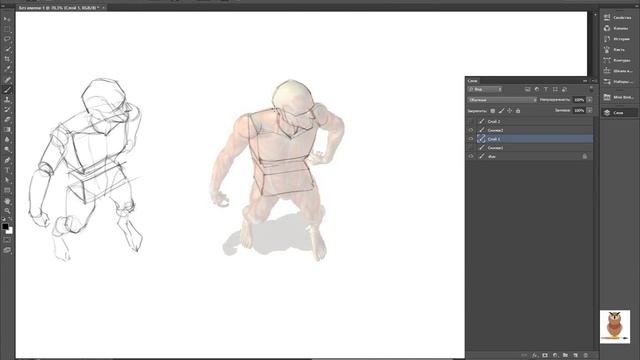This screenshot has height=360, width=640.
Task: Add a layer style (fx)
Action: (x=535, y=356)
